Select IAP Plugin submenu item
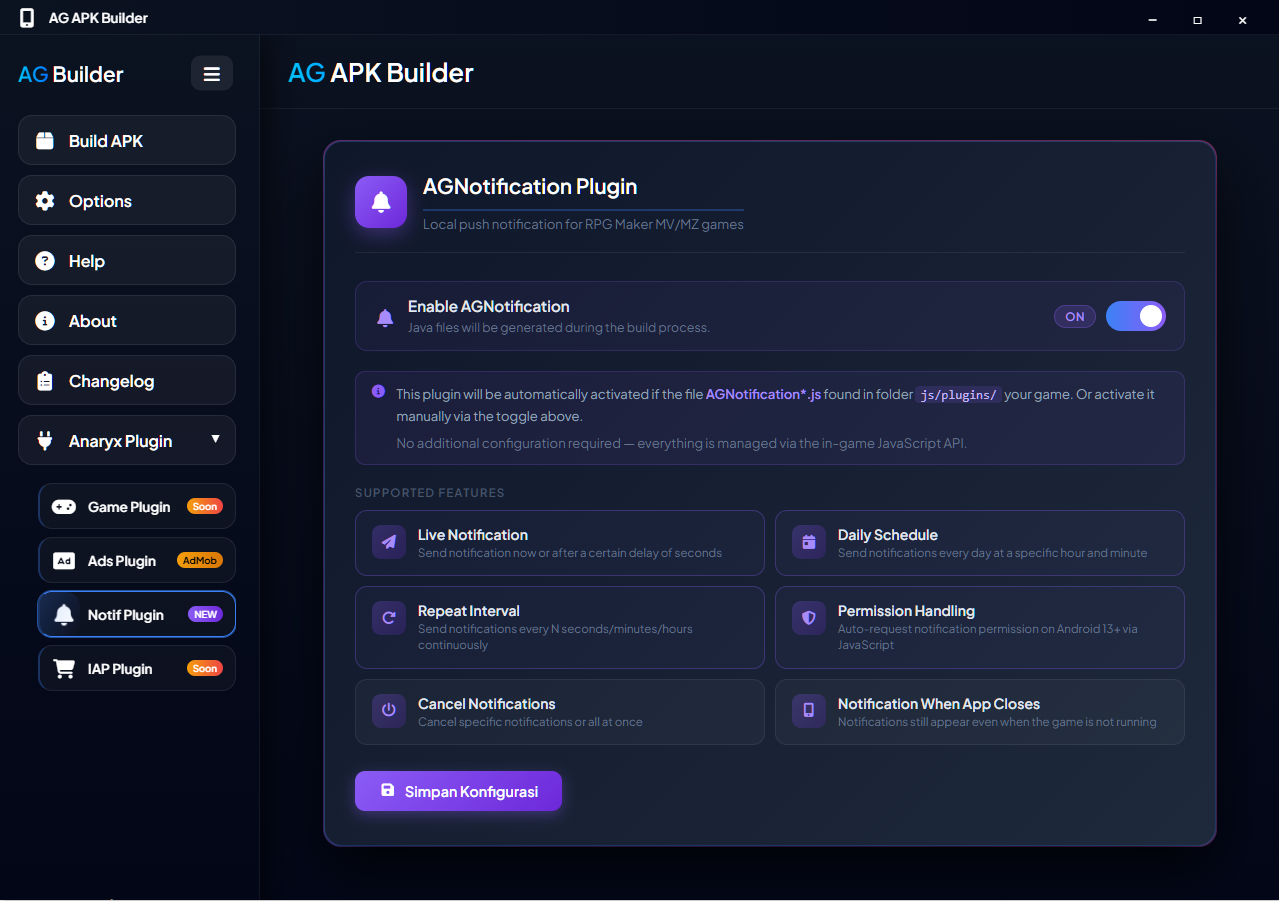This screenshot has height=901, width=1279. [x=137, y=668]
